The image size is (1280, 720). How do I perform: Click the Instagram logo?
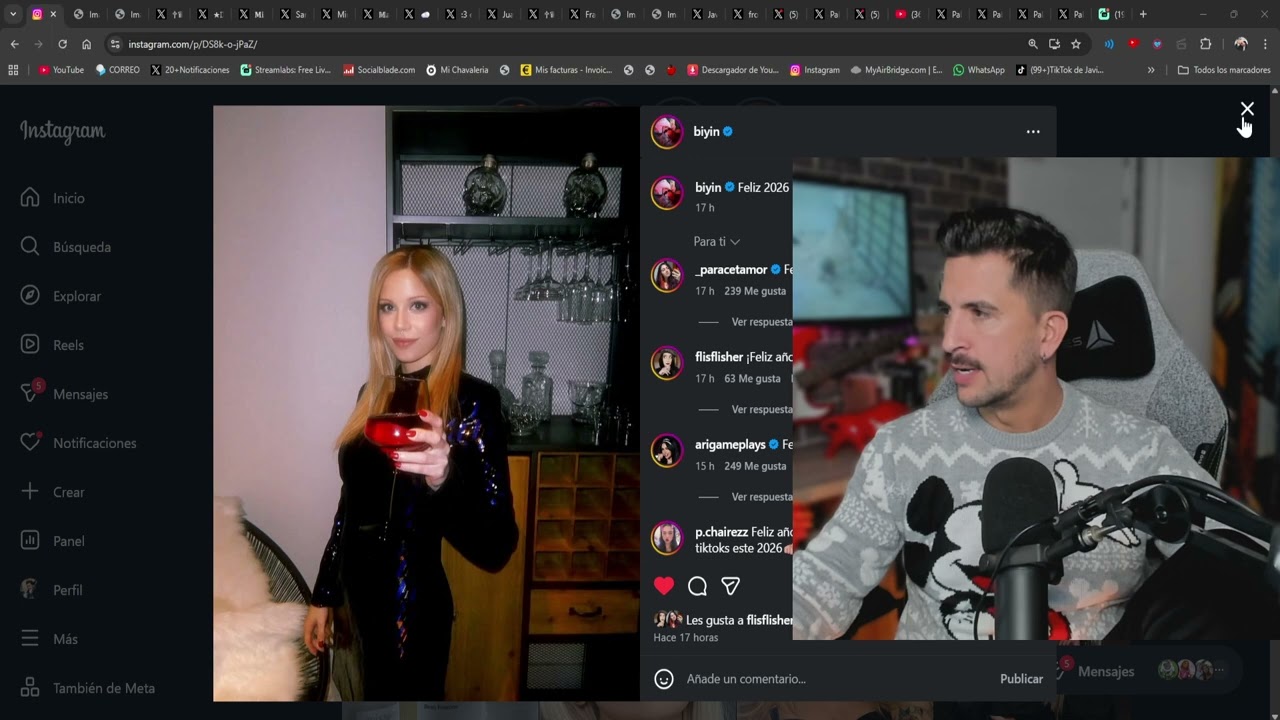[62, 131]
